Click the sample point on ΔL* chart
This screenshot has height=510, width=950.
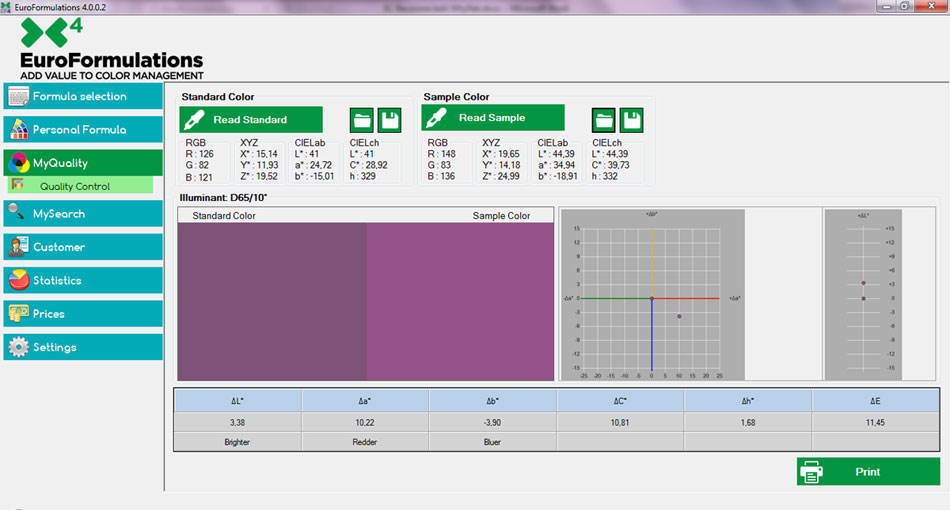tap(863, 283)
